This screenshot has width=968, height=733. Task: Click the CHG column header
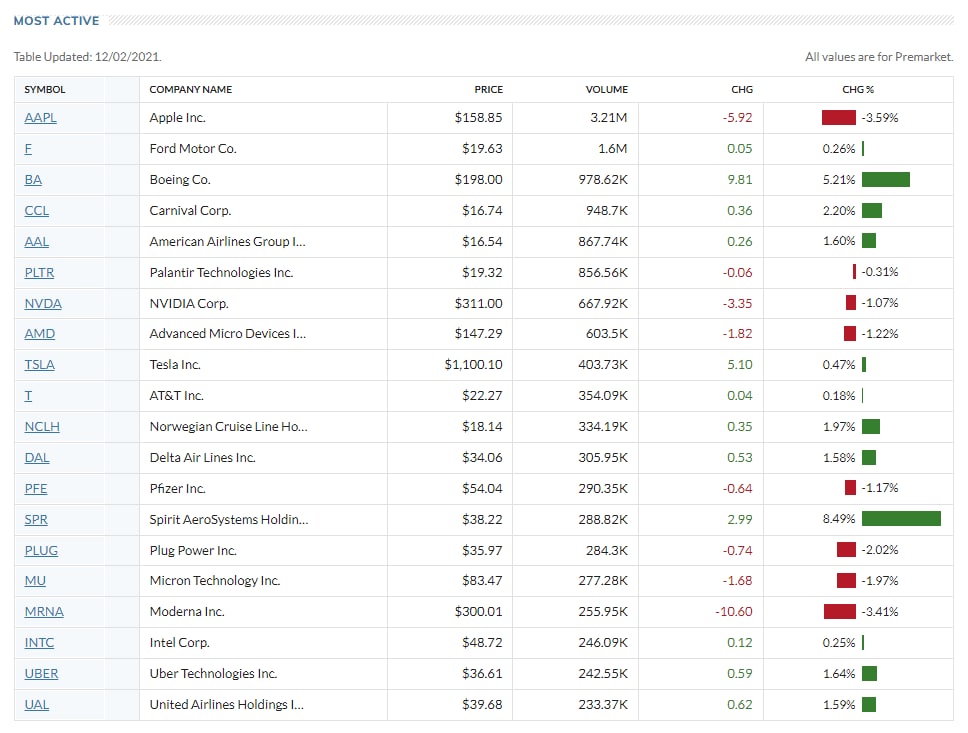tap(742, 90)
